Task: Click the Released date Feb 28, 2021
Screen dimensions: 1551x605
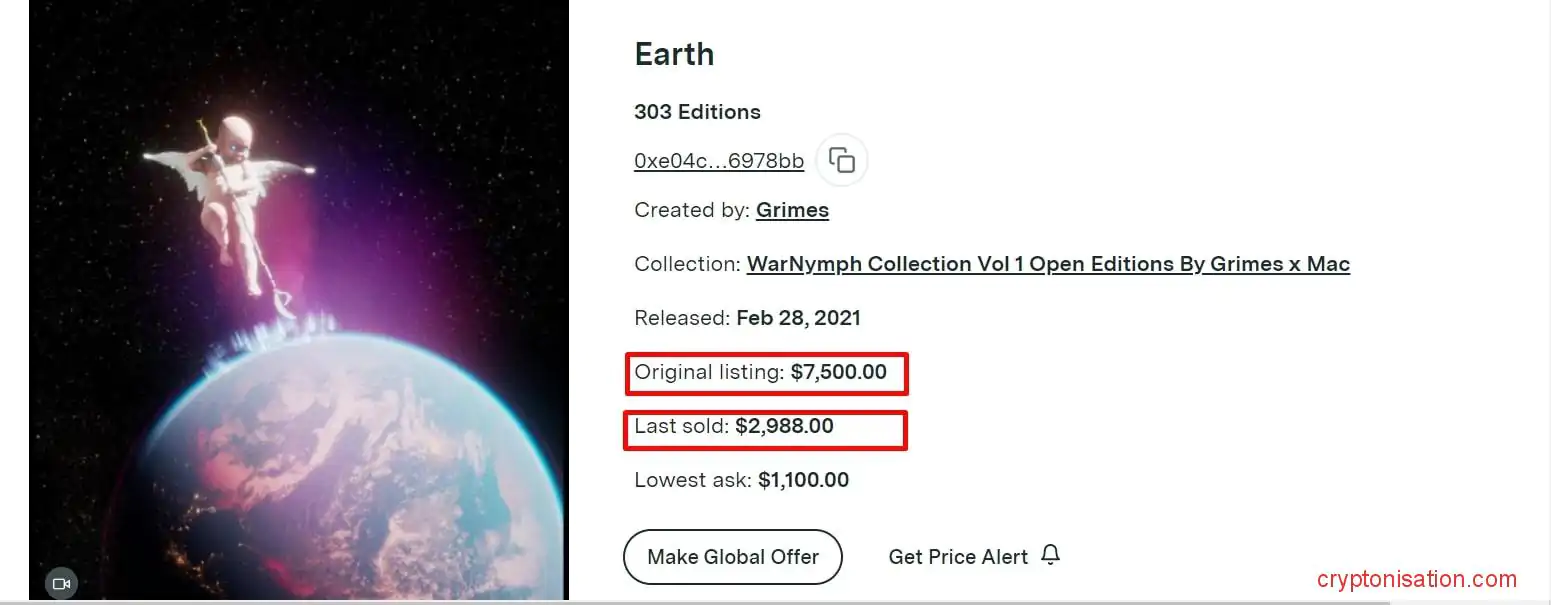Action: pos(798,319)
